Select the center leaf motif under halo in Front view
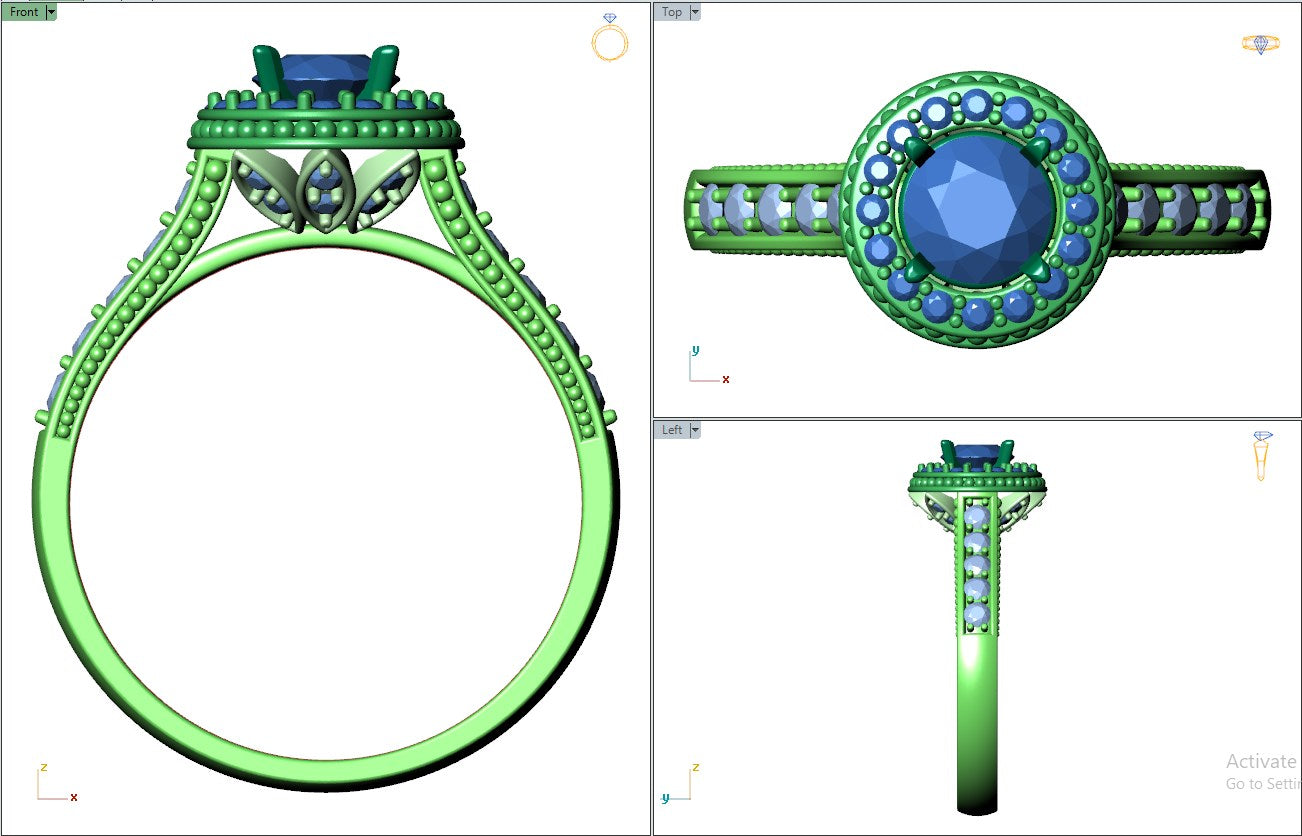Viewport: 1302px width, 836px height. (x=324, y=191)
